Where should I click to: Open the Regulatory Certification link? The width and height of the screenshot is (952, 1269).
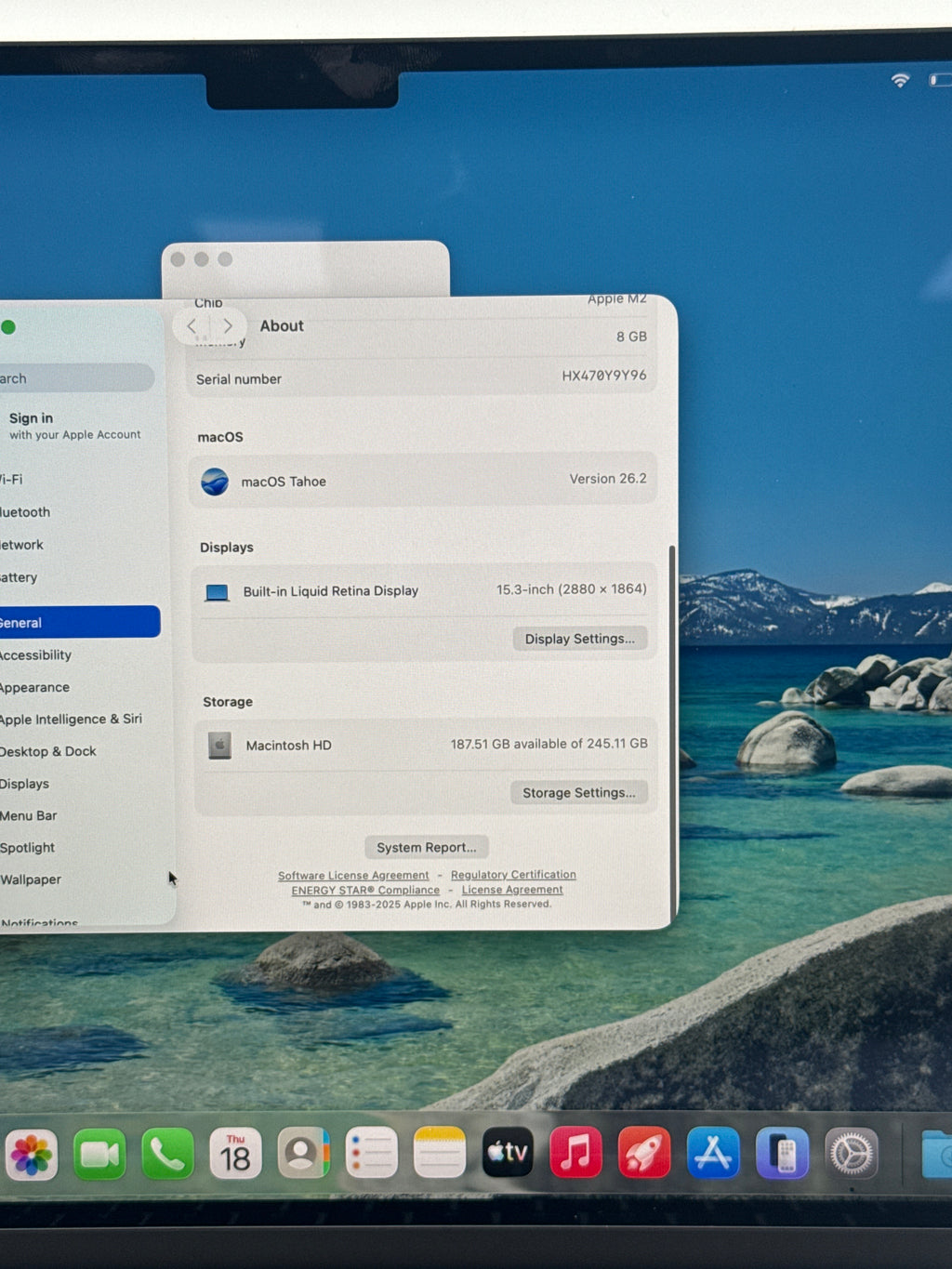point(513,875)
